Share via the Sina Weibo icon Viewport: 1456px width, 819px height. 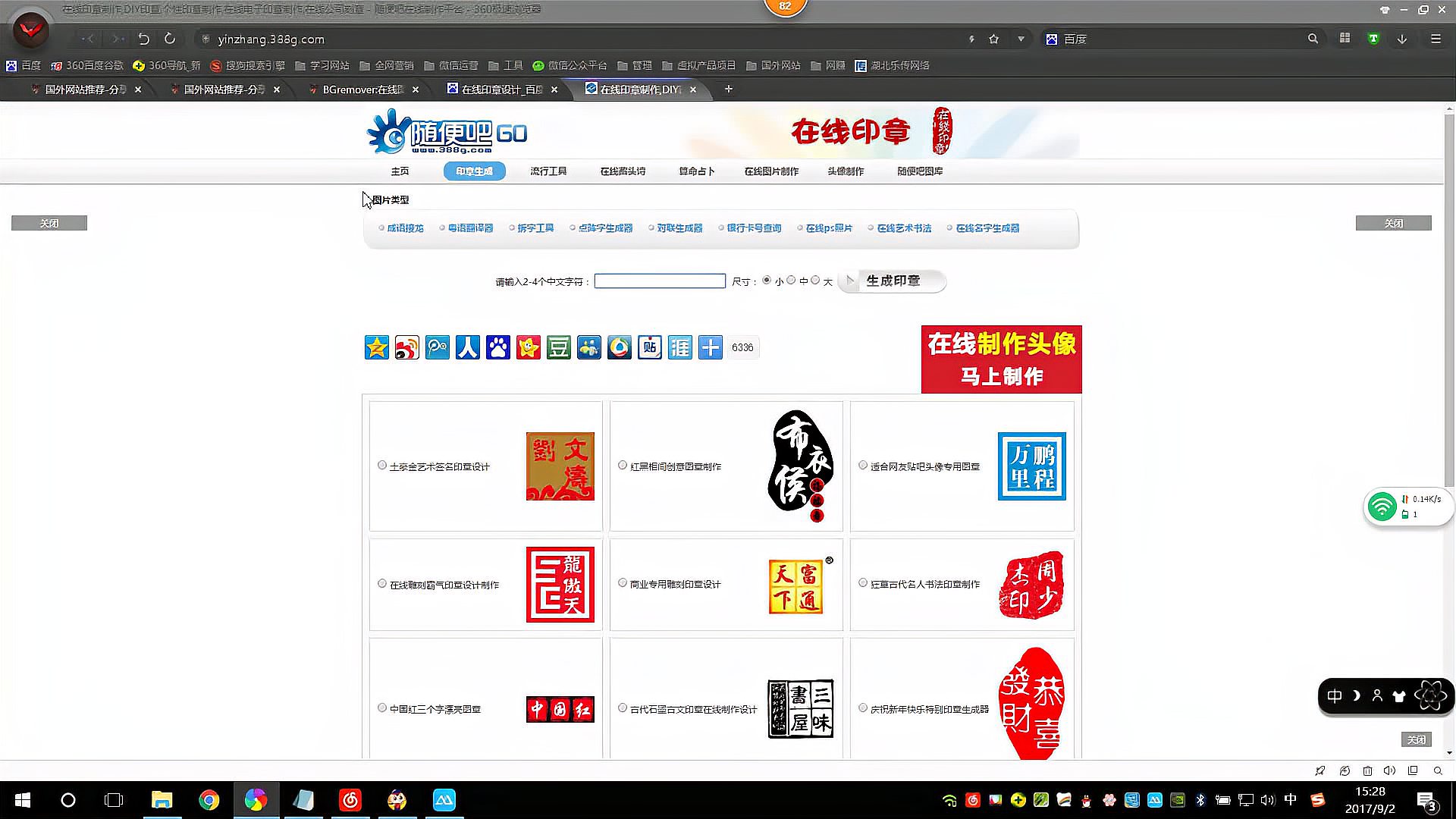click(x=407, y=347)
